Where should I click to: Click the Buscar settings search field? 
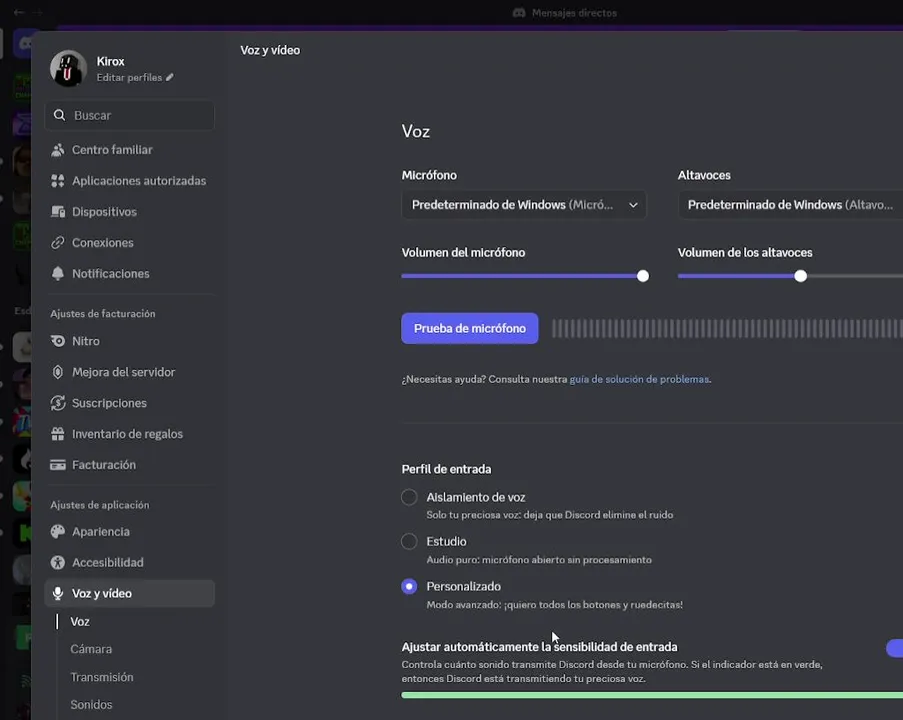[130, 115]
